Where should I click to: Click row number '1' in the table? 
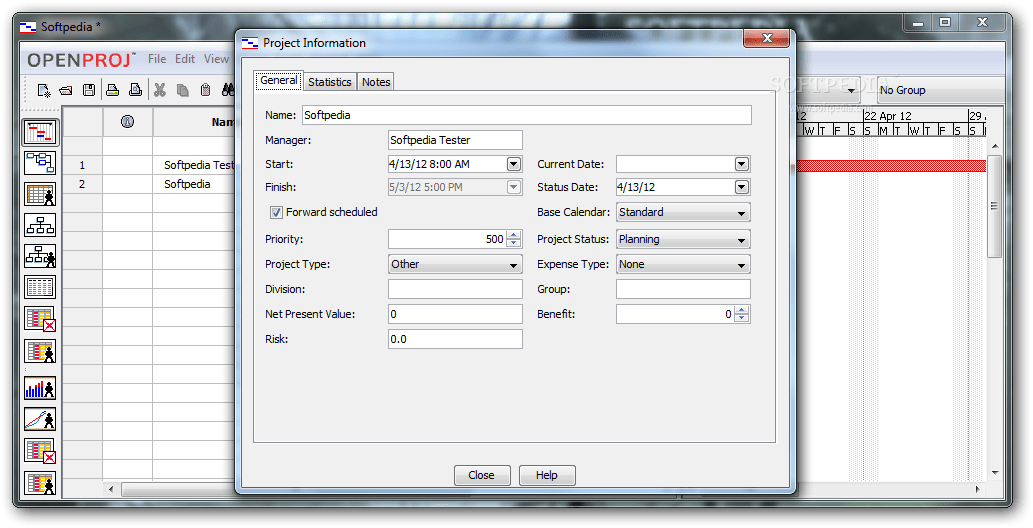point(82,165)
